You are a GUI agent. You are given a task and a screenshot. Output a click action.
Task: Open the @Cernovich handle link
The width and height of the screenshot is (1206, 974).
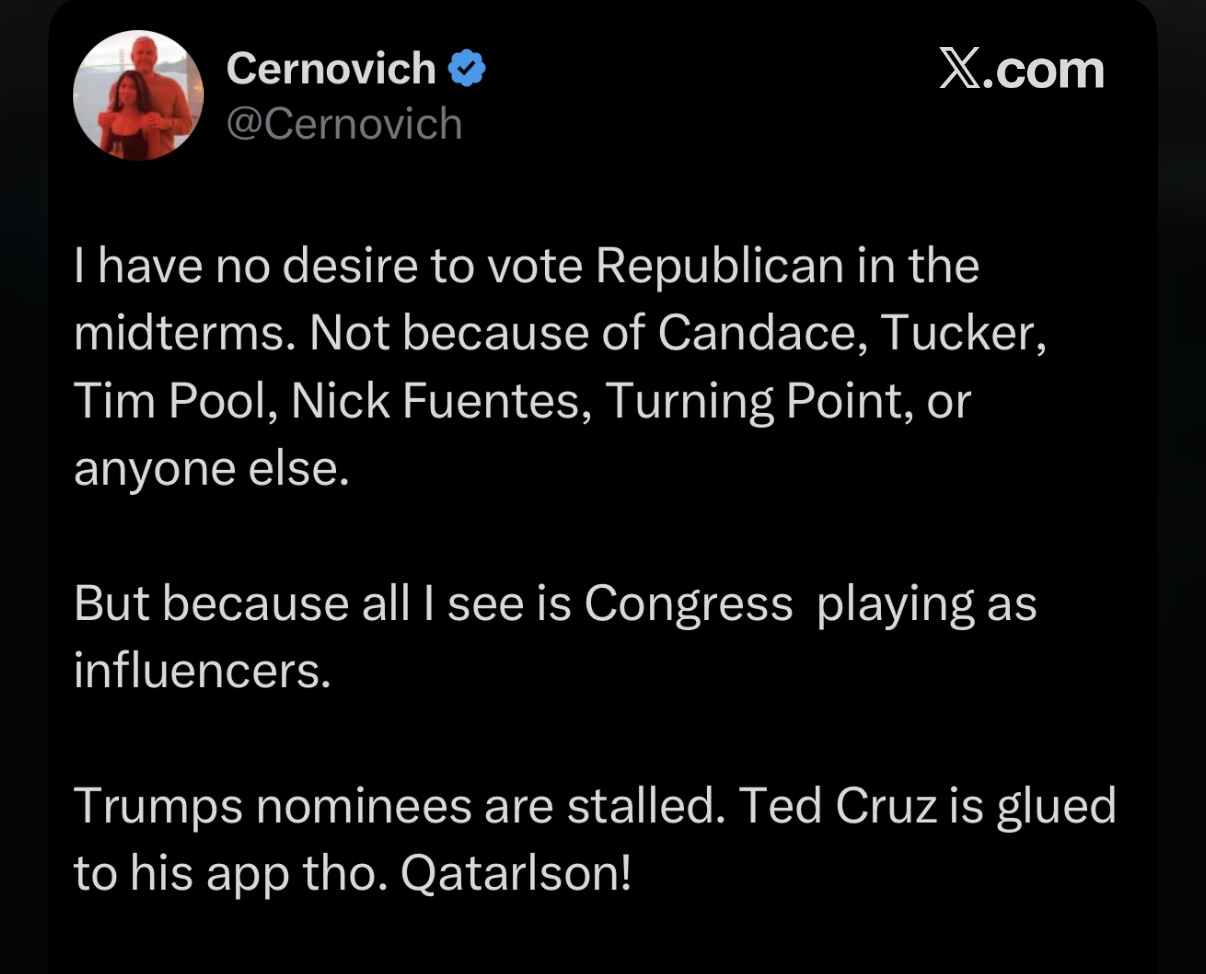(344, 124)
